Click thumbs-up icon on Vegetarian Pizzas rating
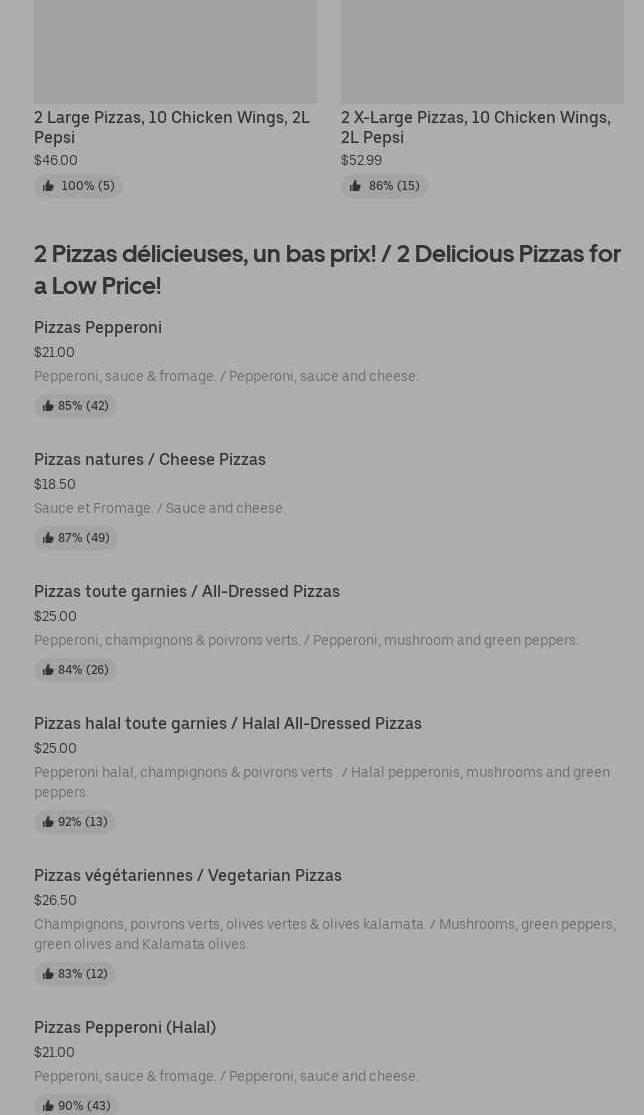The width and height of the screenshot is (644, 1115). [48, 974]
